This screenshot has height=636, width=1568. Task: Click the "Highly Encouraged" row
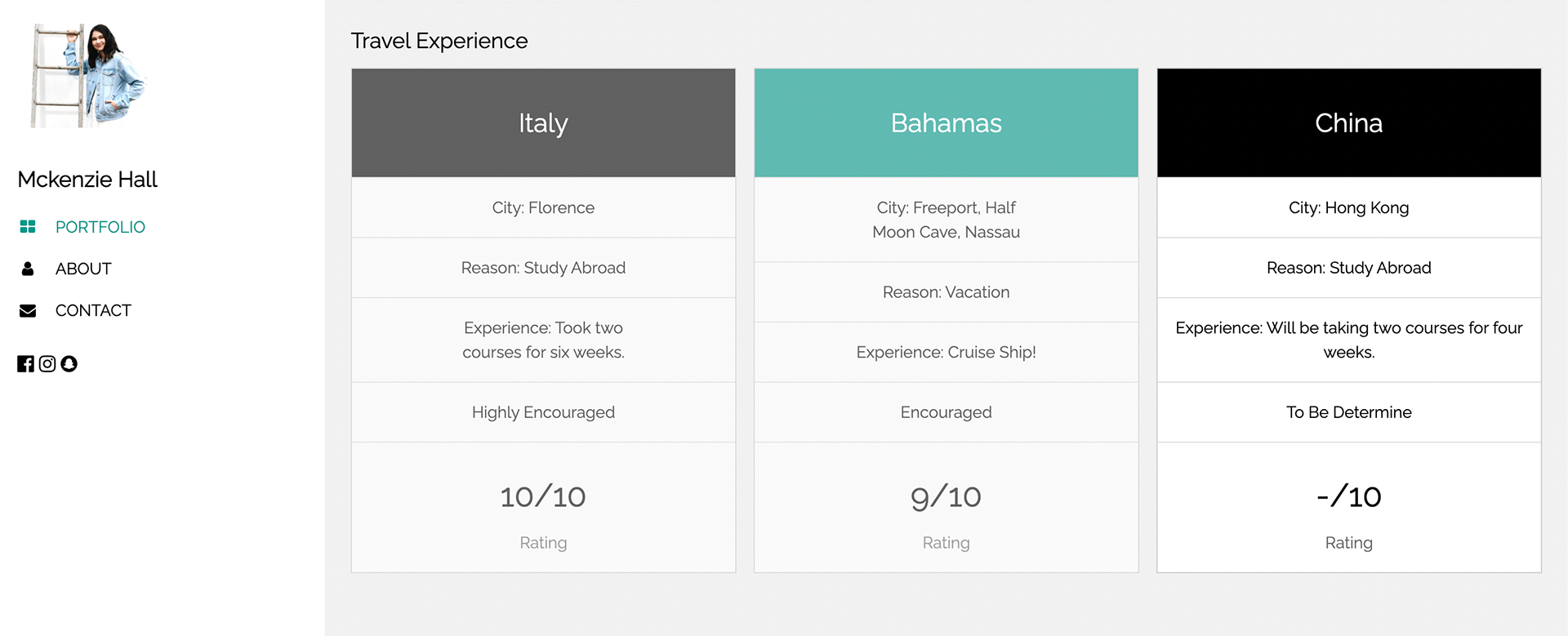point(543,412)
